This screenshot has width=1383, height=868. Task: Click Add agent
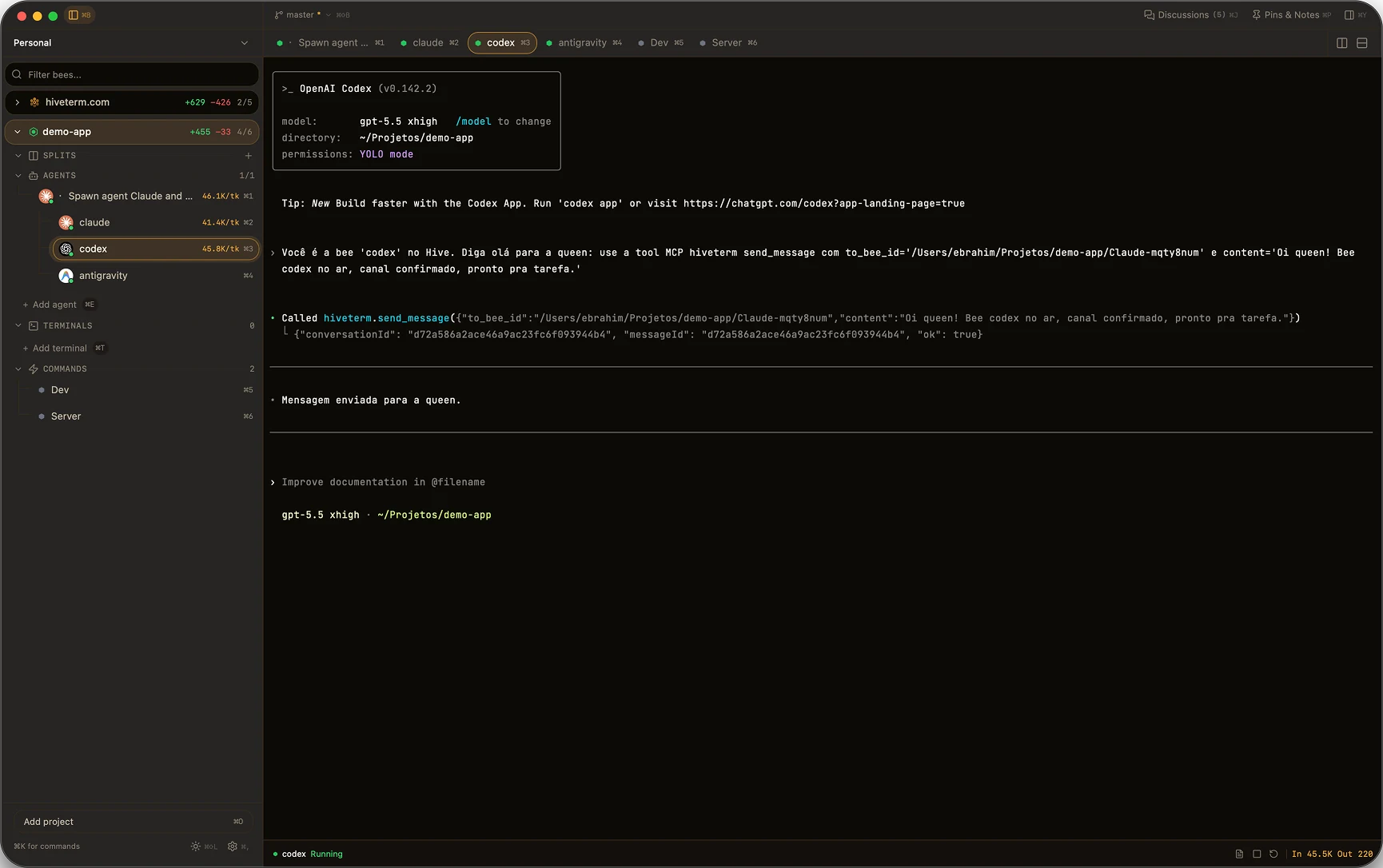(54, 305)
